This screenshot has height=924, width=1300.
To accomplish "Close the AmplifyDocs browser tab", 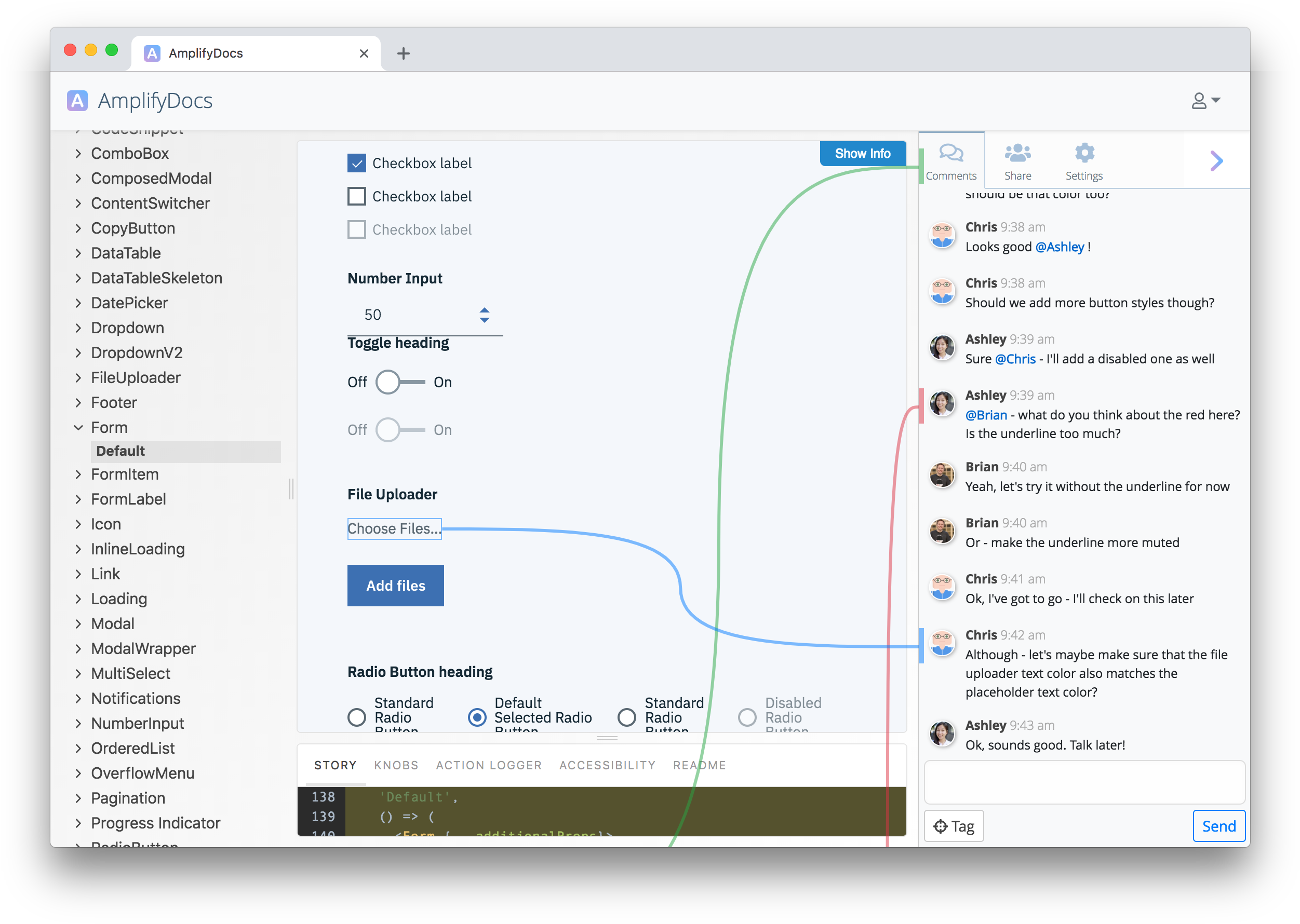I will 364,53.
